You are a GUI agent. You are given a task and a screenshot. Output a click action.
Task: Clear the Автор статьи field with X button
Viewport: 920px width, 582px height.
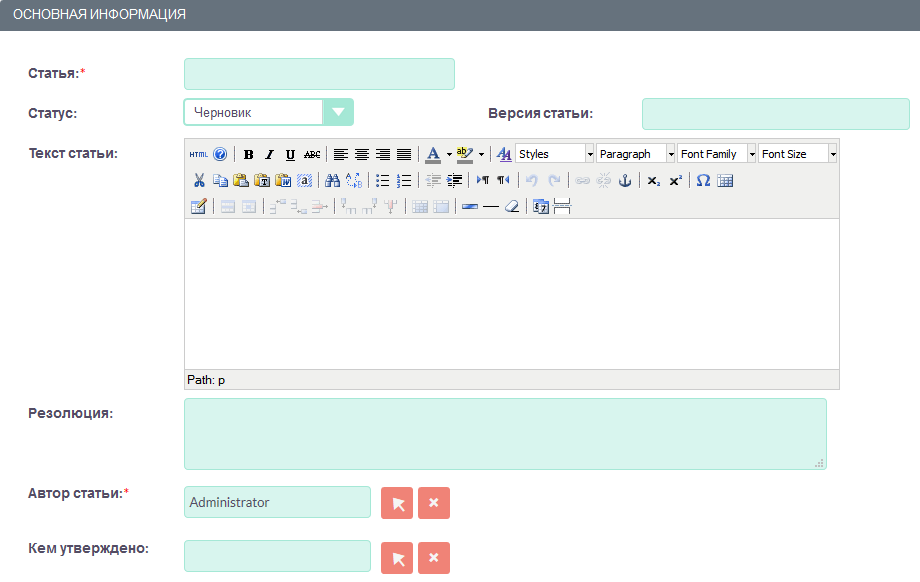click(x=433, y=503)
